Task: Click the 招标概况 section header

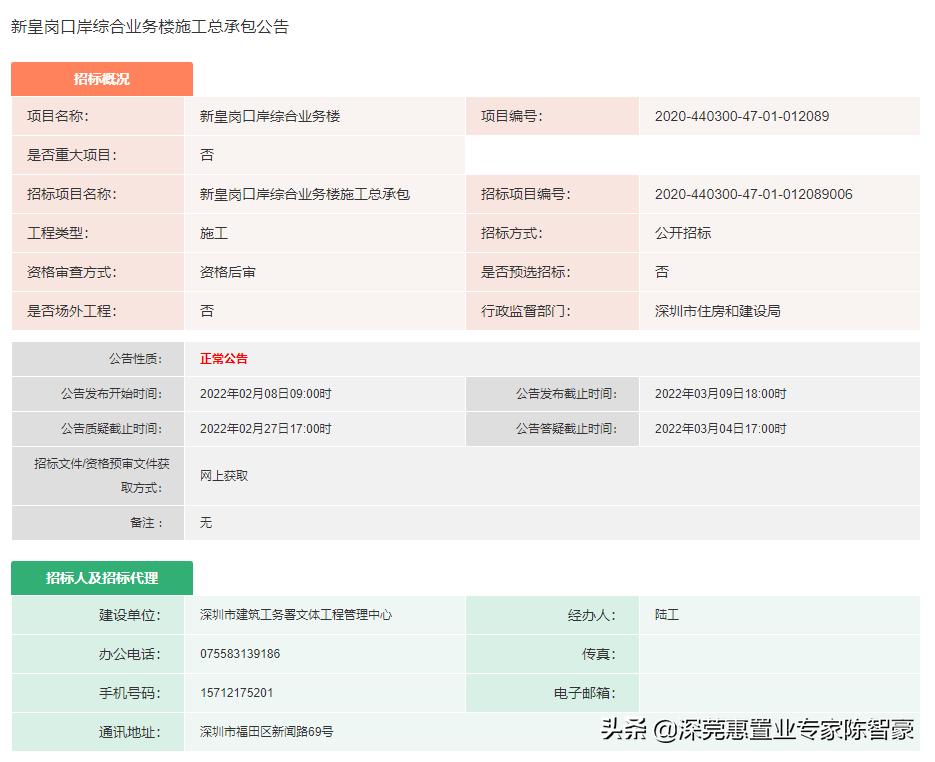Action: [x=102, y=79]
